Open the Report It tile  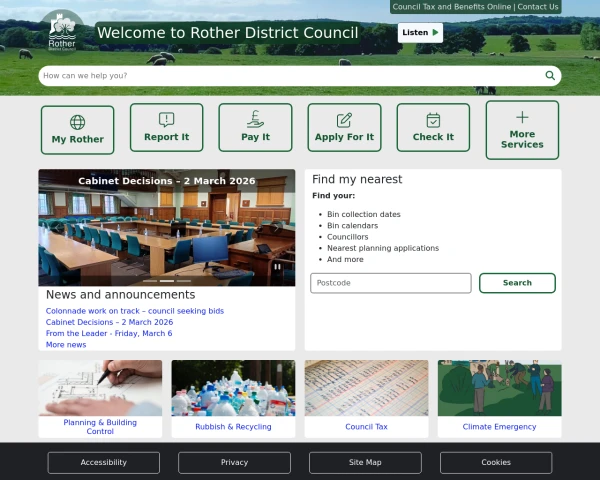(x=166, y=128)
